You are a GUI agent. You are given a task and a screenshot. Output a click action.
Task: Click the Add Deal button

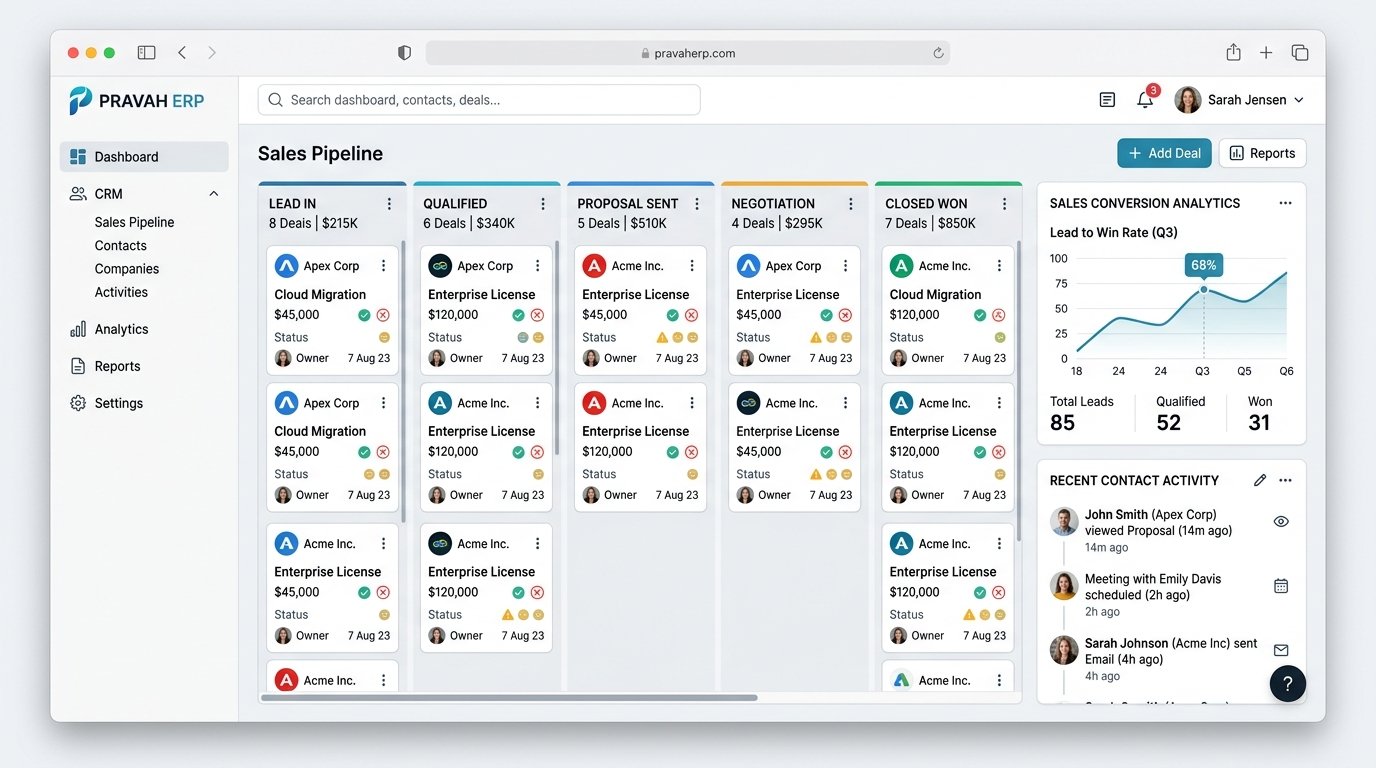(x=1164, y=153)
